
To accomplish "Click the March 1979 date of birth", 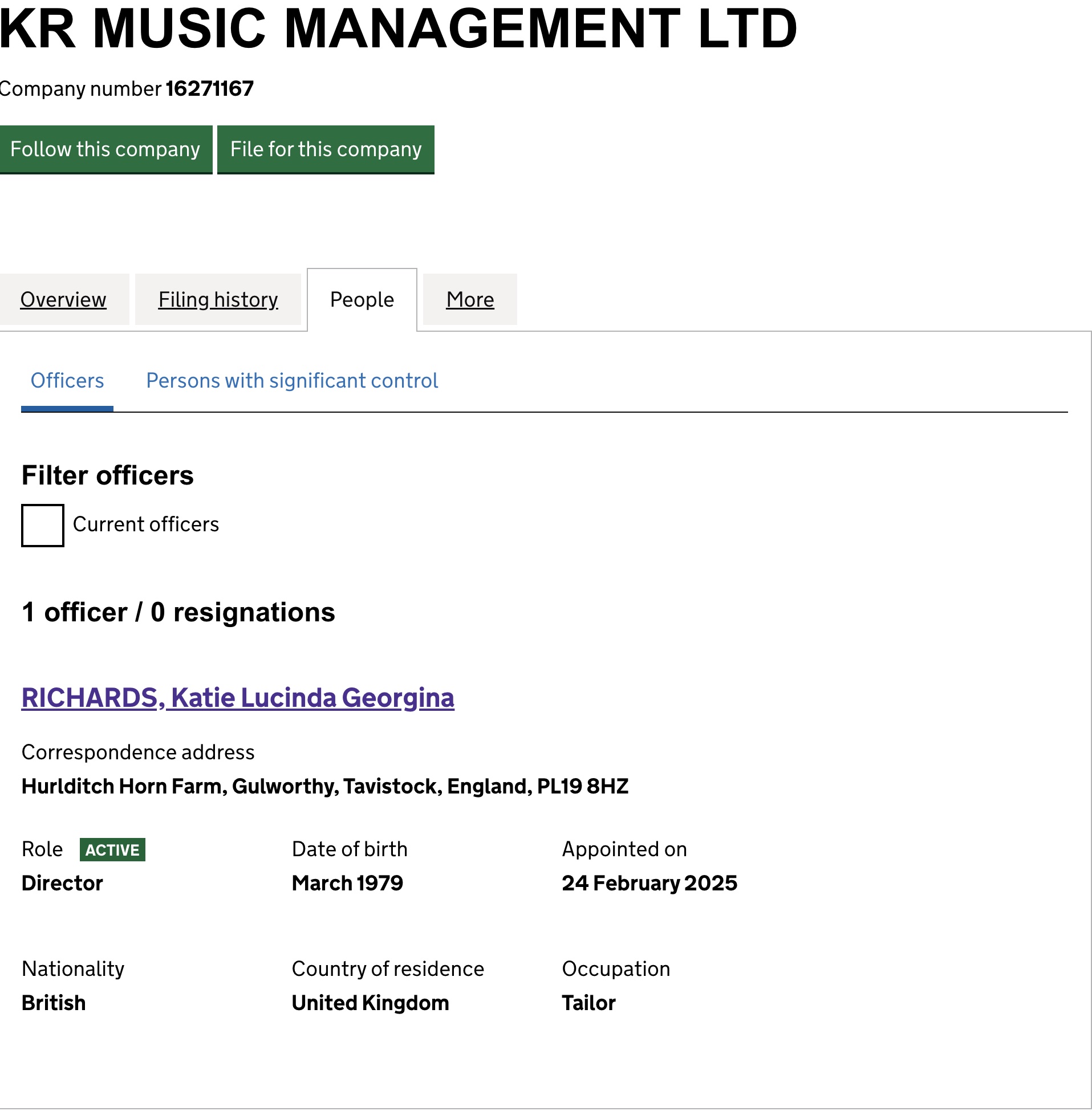I will pos(348,884).
